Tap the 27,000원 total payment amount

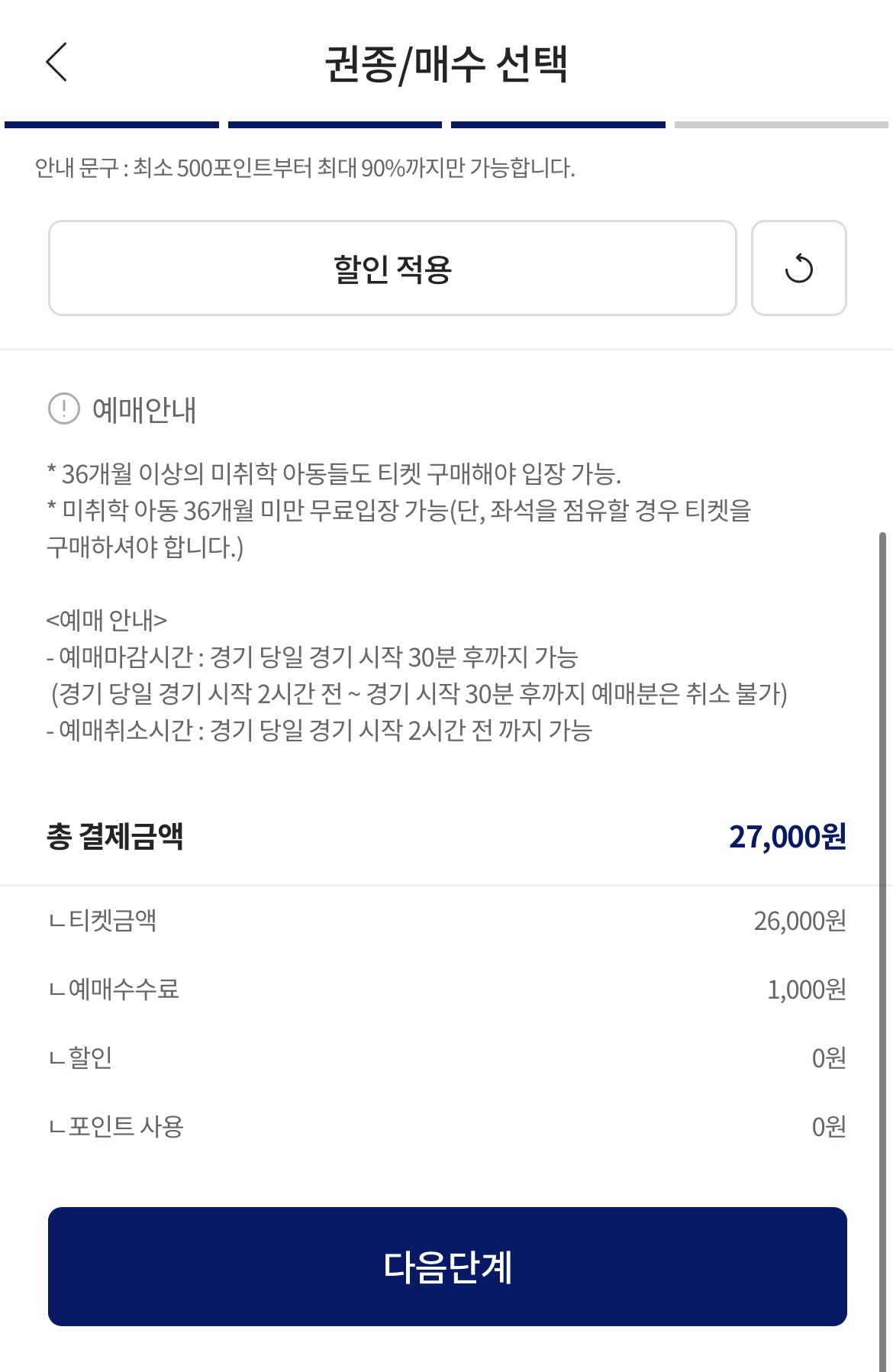tap(788, 837)
